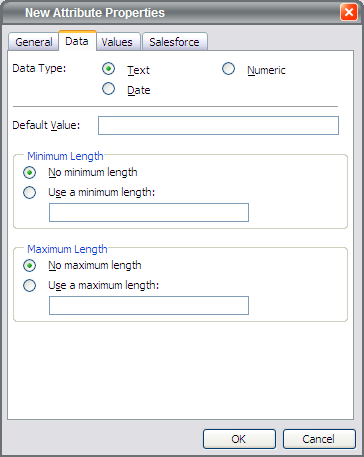Select the Text data type radio button

(108, 69)
